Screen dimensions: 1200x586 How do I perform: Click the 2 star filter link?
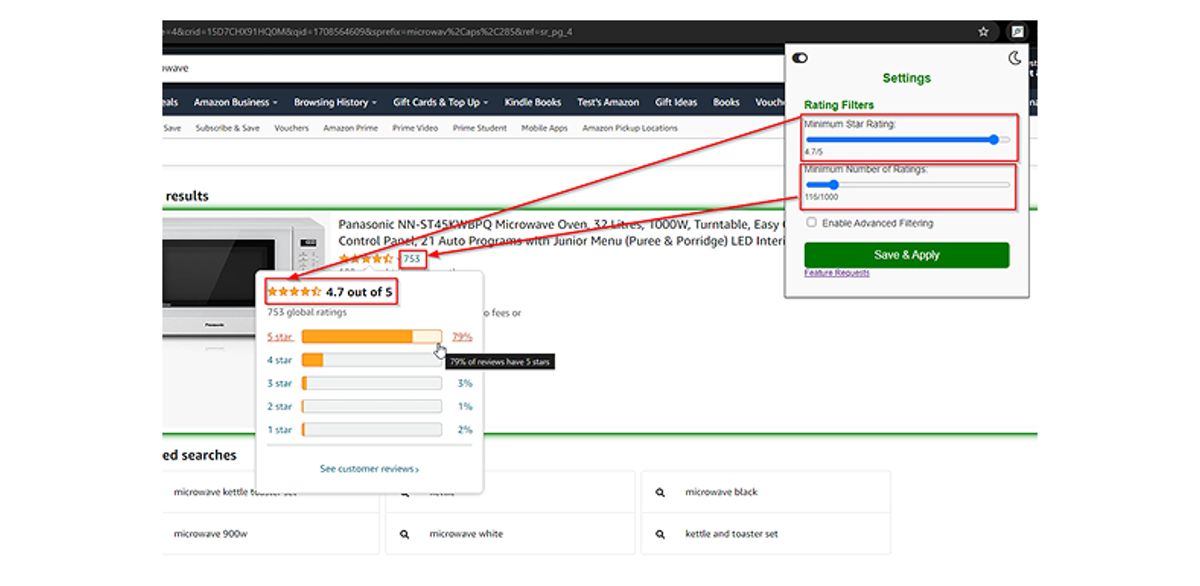click(279, 407)
